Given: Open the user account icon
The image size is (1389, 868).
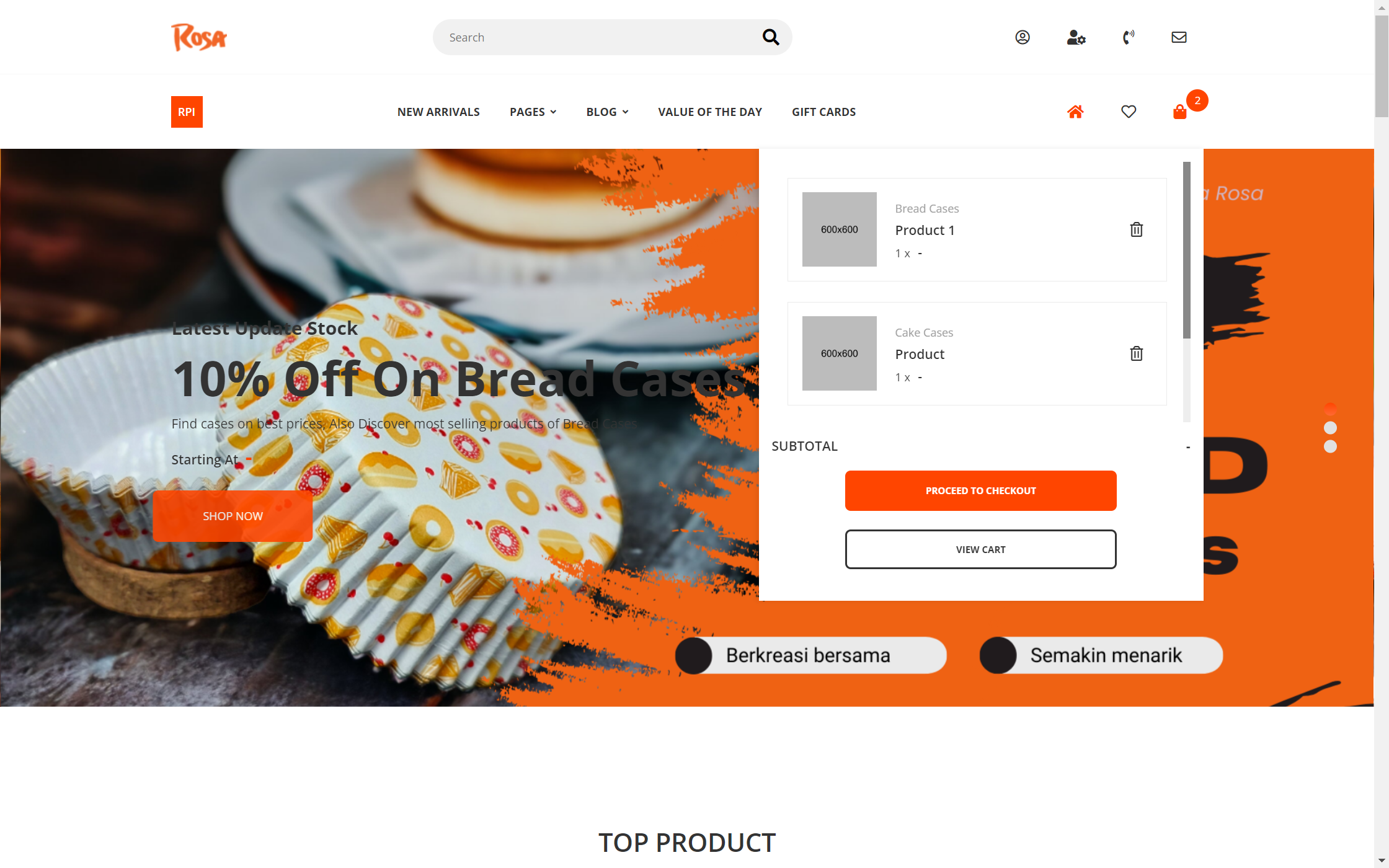Looking at the screenshot, I should (x=1023, y=37).
